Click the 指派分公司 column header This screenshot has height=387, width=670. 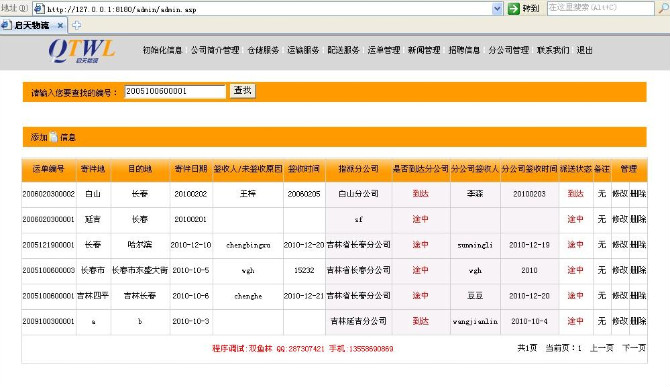coord(359,169)
